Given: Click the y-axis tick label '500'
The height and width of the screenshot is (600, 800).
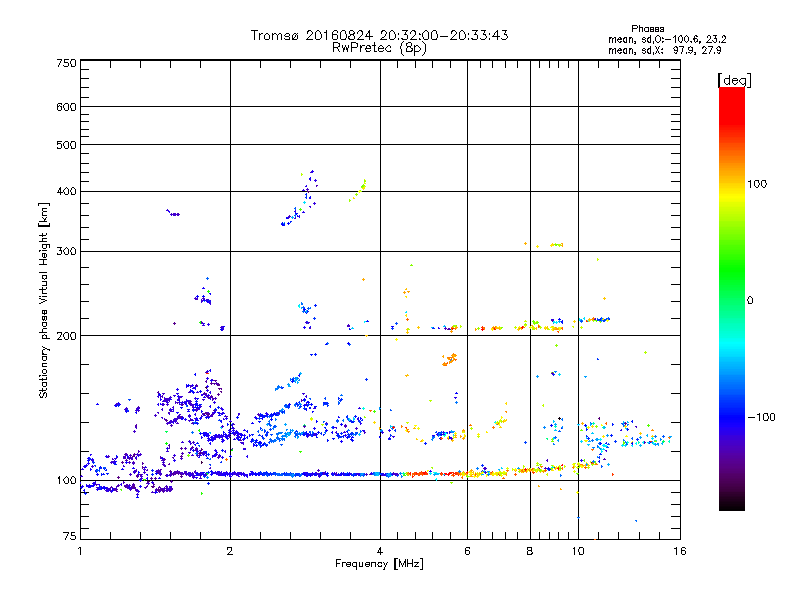Looking at the screenshot, I should point(66,145).
